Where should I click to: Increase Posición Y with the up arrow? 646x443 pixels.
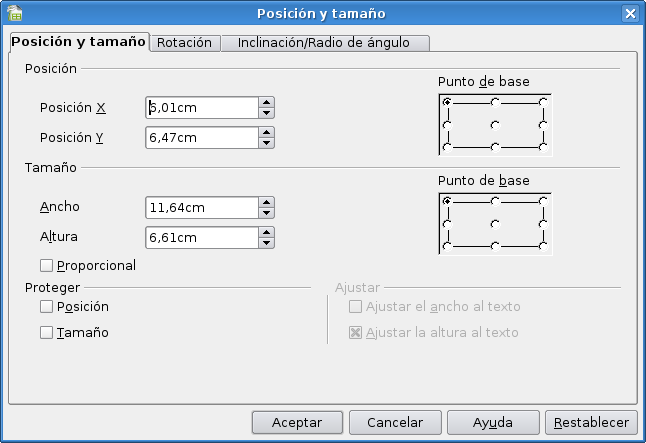(x=266, y=131)
